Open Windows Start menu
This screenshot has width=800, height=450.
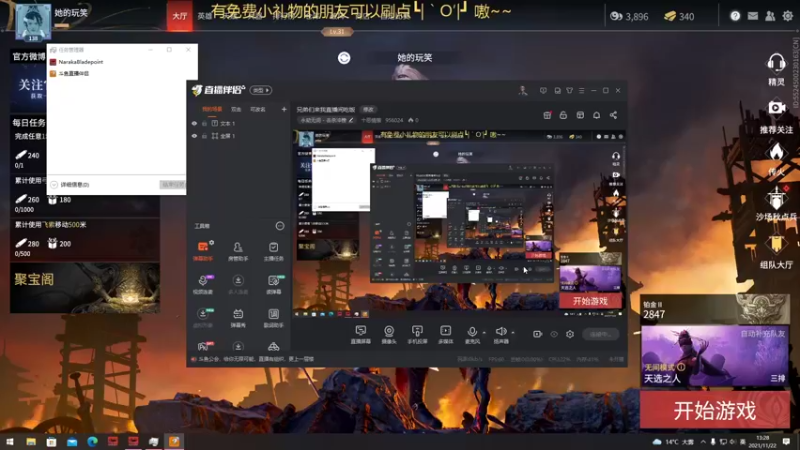10,442
